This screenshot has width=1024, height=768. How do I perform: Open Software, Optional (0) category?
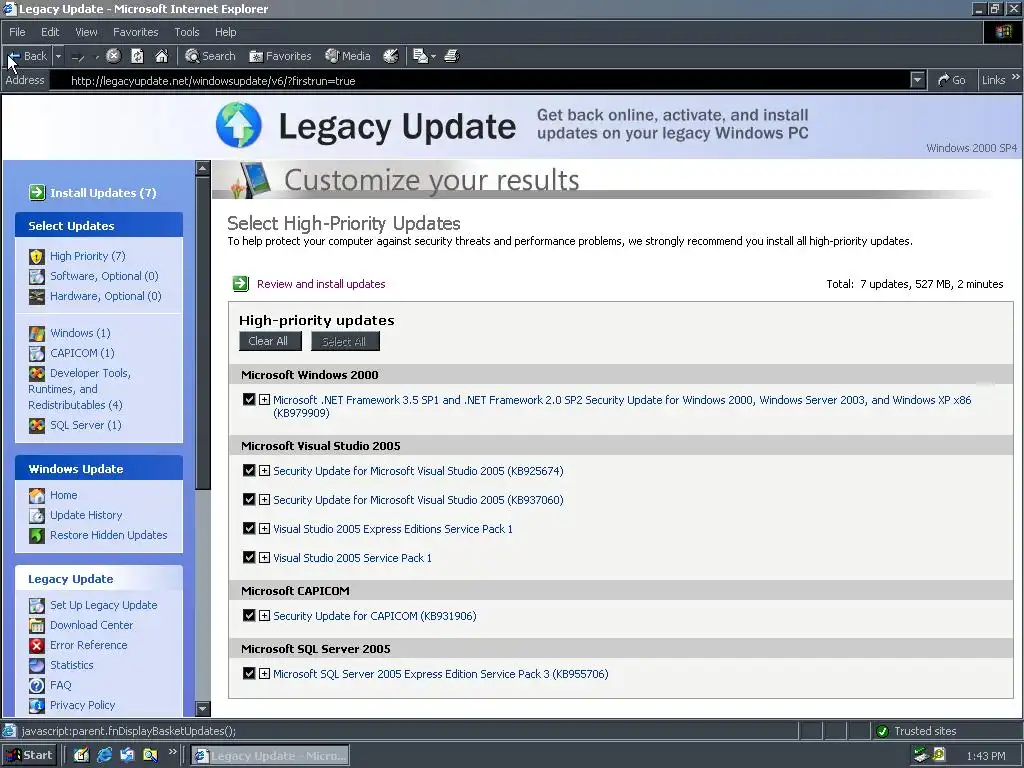coord(104,276)
